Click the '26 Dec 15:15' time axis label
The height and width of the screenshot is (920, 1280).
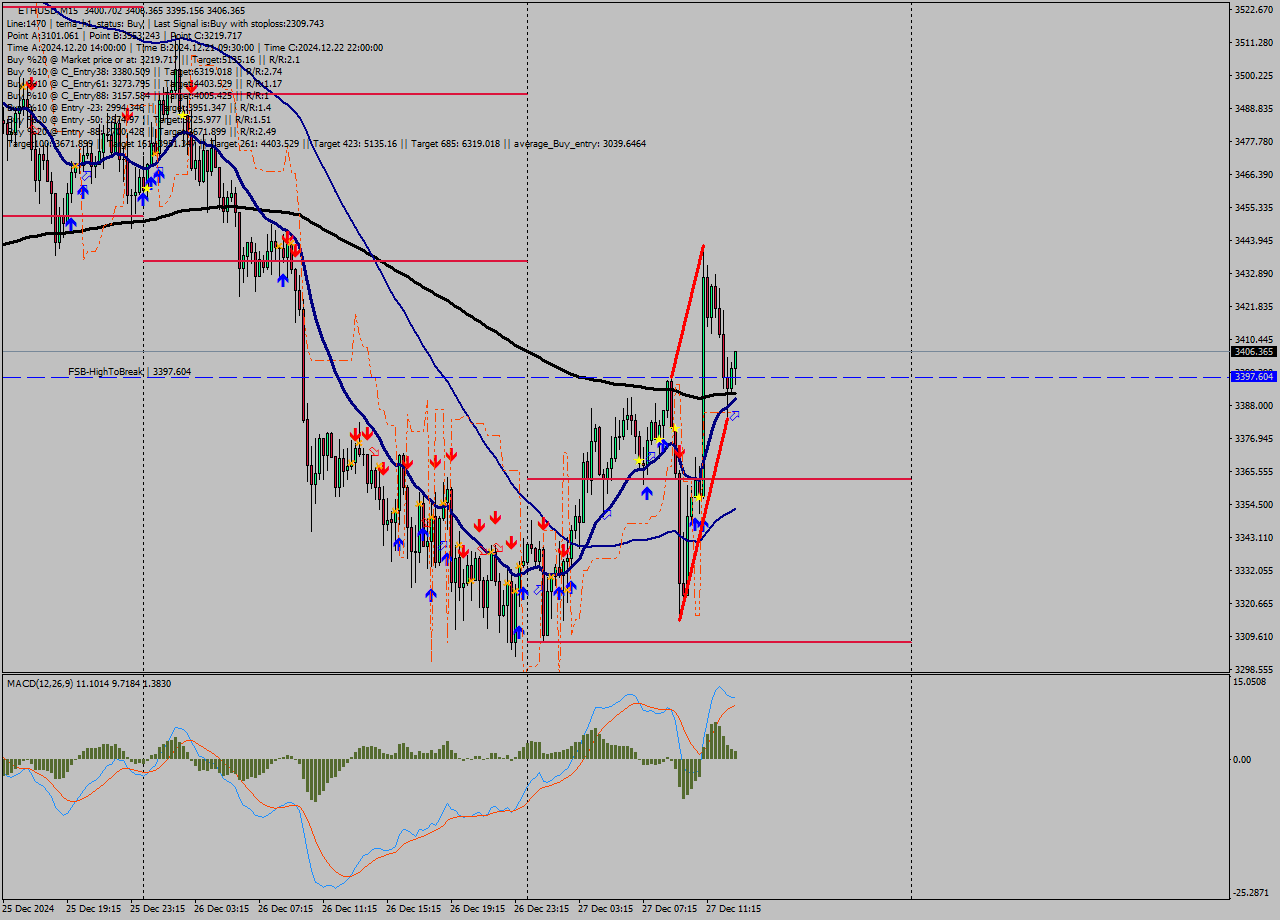[x=414, y=910]
